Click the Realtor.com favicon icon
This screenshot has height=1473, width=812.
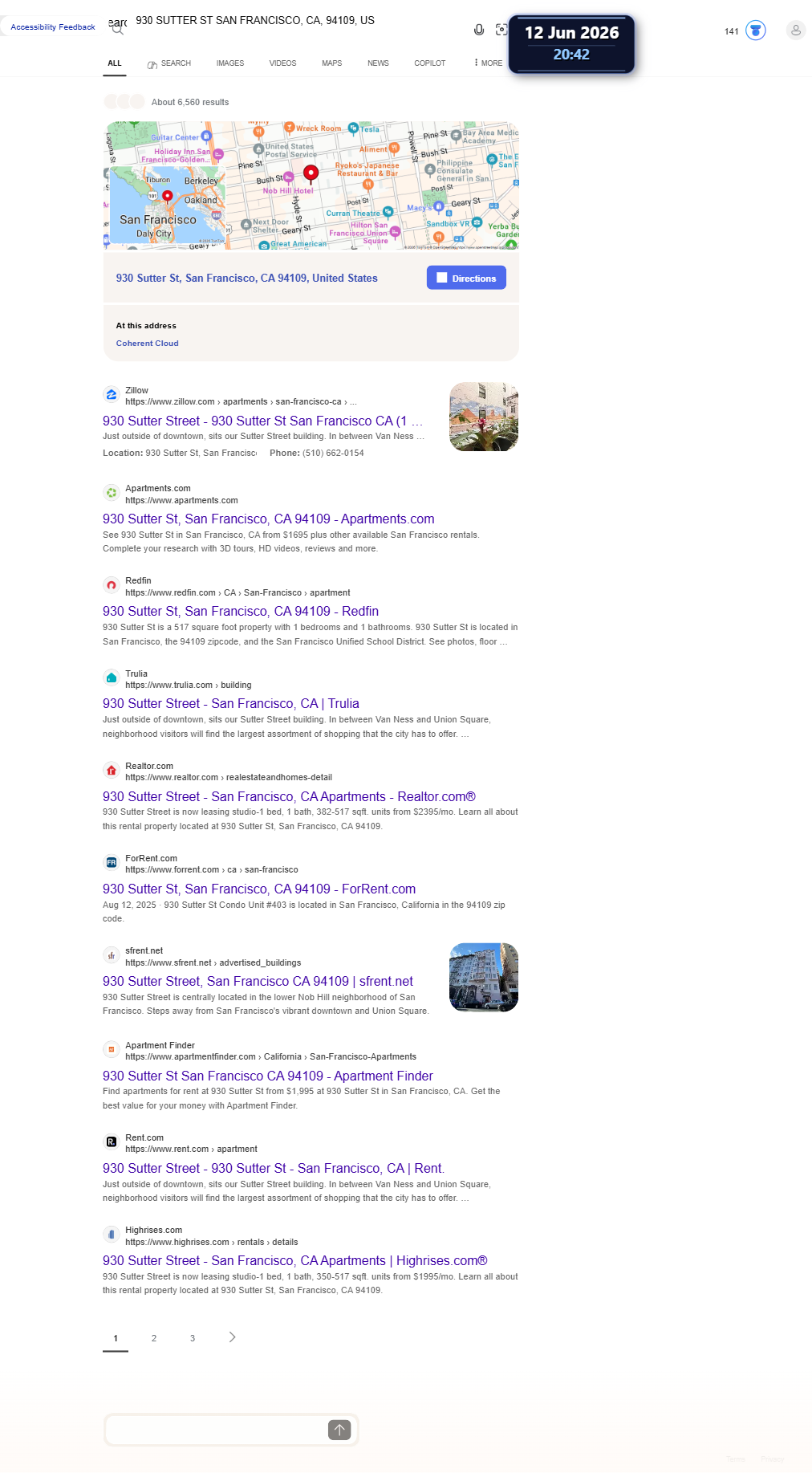112,771
